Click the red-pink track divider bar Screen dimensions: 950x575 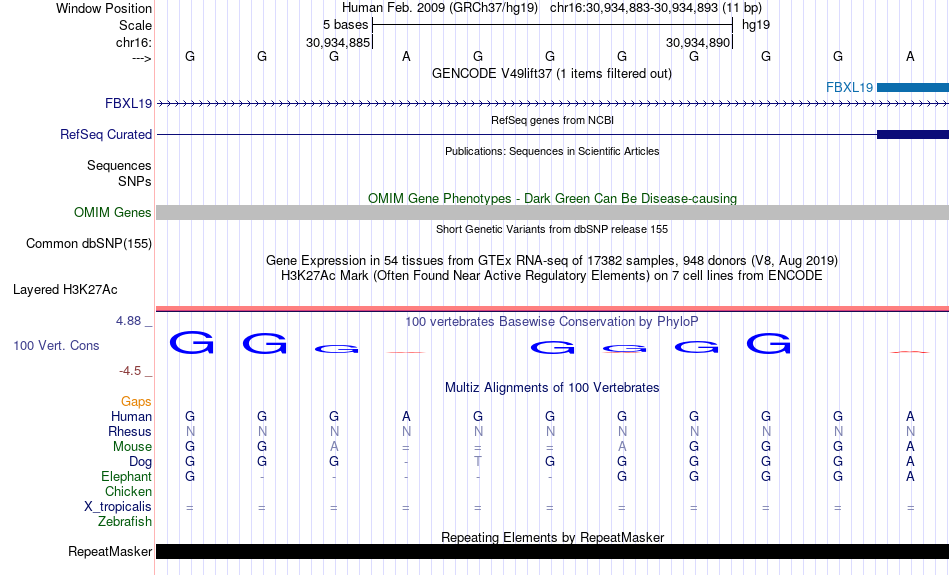pos(553,309)
